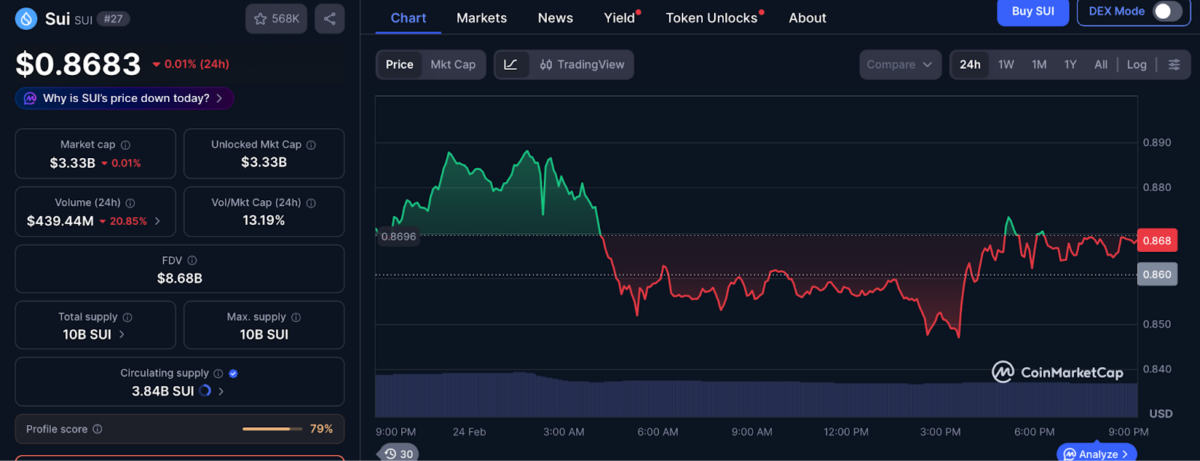Click the circulating supply progress ring icon

click(205, 391)
